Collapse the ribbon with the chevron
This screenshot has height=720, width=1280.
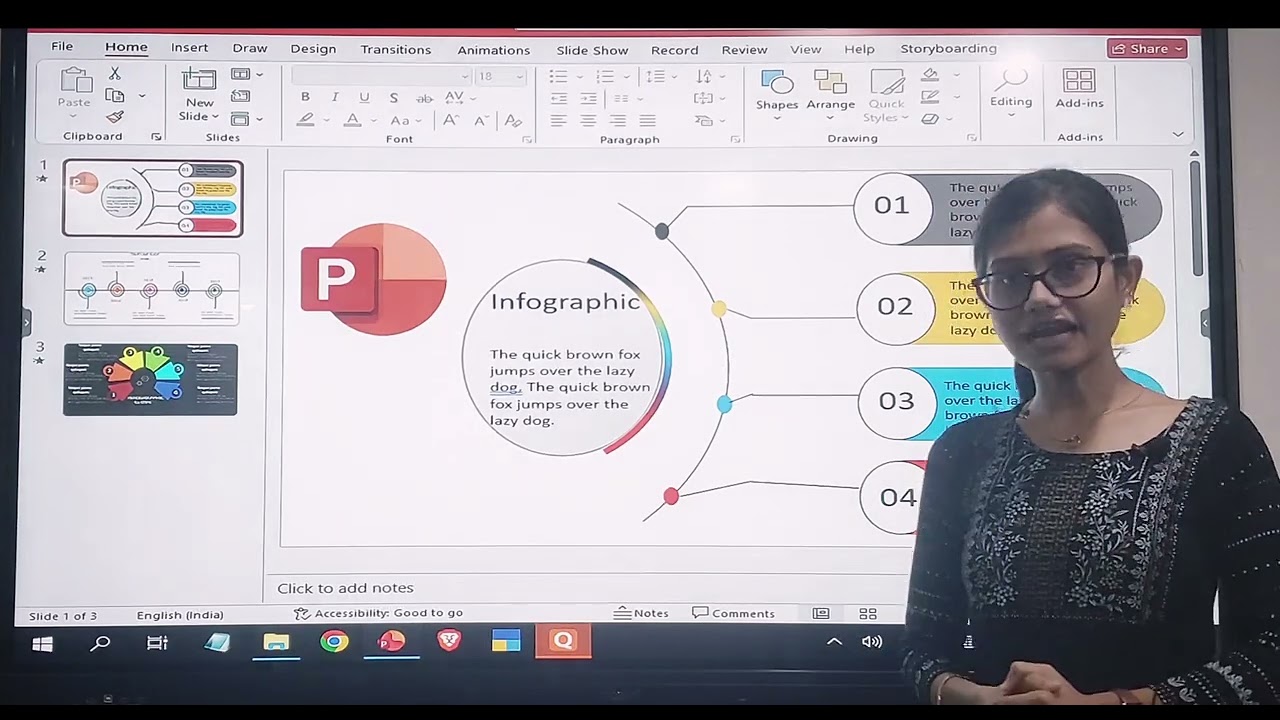[1178, 134]
